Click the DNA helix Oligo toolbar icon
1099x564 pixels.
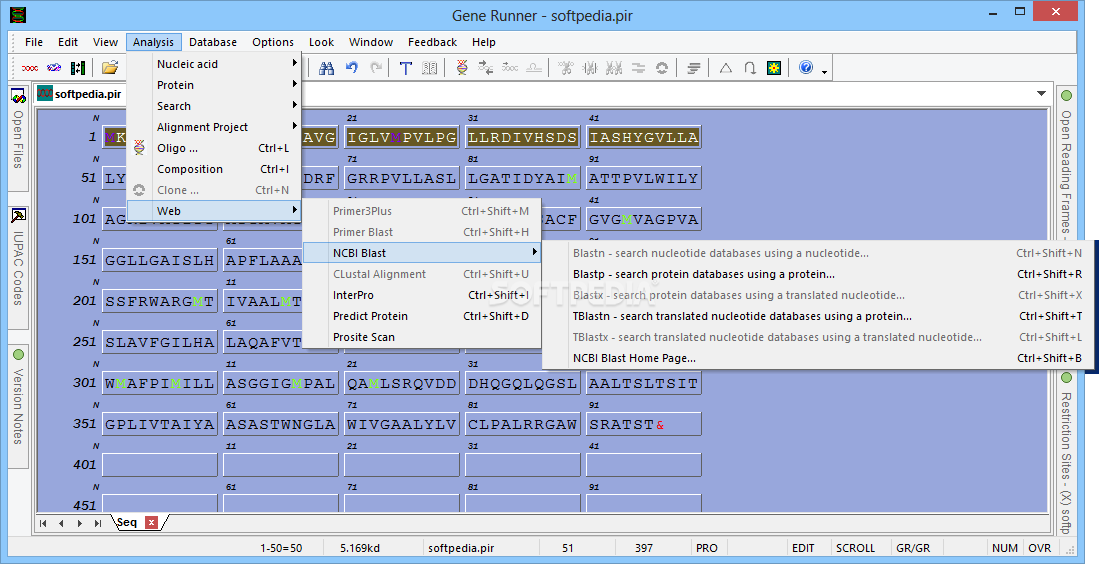[461, 68]
